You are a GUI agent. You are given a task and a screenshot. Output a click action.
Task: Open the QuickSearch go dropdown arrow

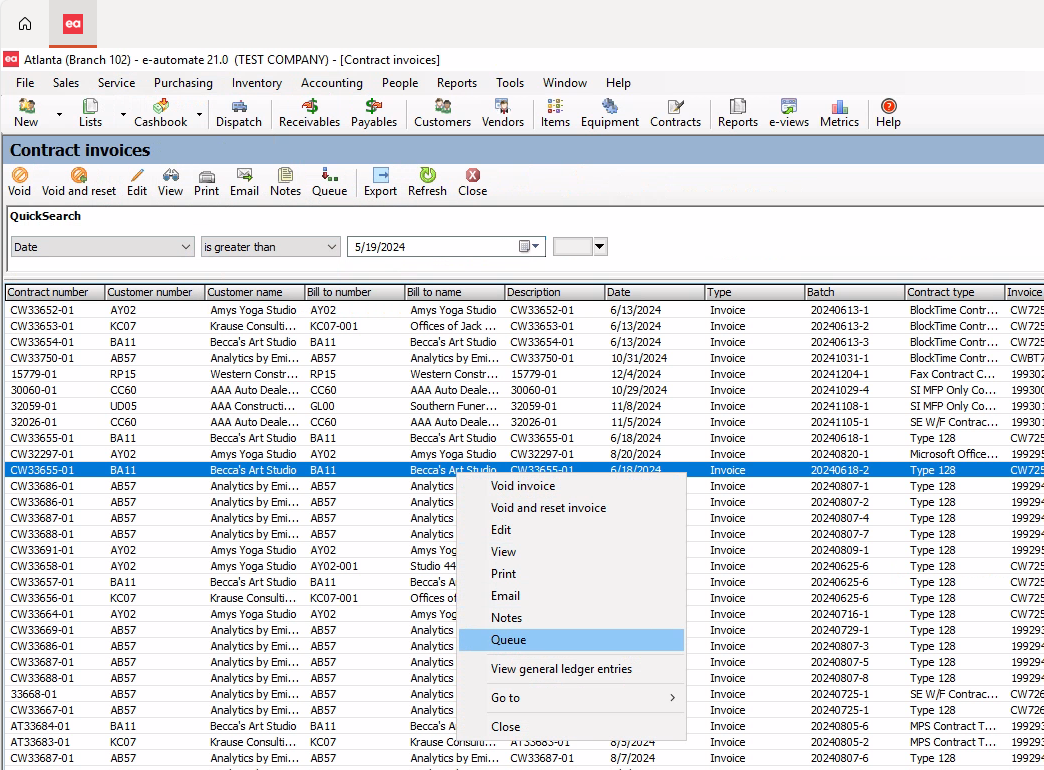[x=600, y=246]
